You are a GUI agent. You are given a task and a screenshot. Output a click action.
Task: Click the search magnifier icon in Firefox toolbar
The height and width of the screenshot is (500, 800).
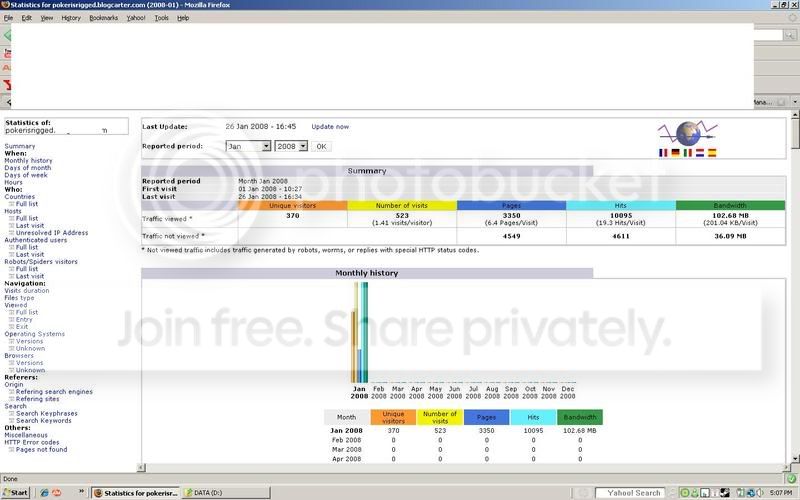(x=789, y=35)
